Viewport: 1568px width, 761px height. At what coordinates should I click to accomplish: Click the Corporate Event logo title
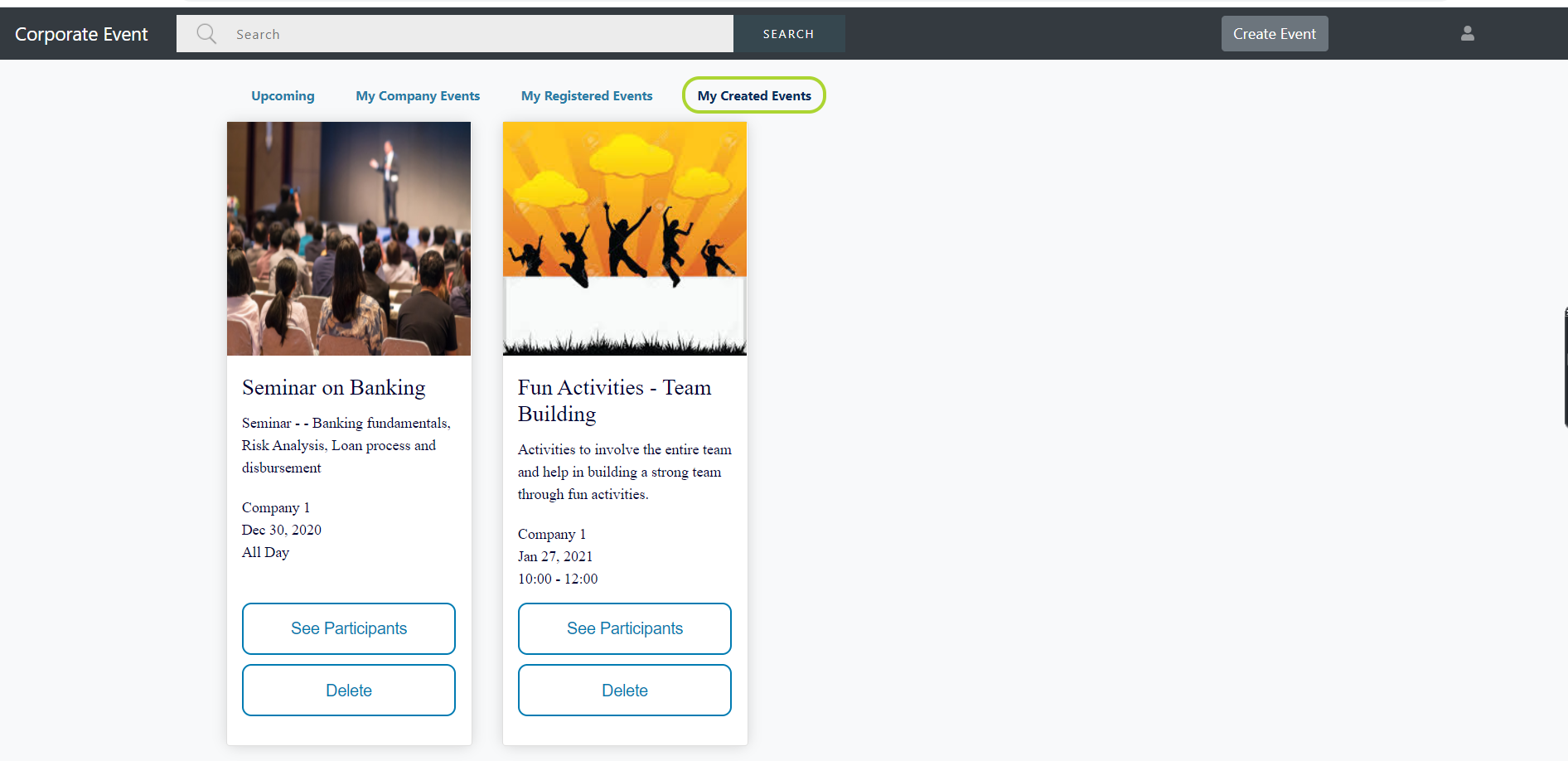[x=81, y=34]
